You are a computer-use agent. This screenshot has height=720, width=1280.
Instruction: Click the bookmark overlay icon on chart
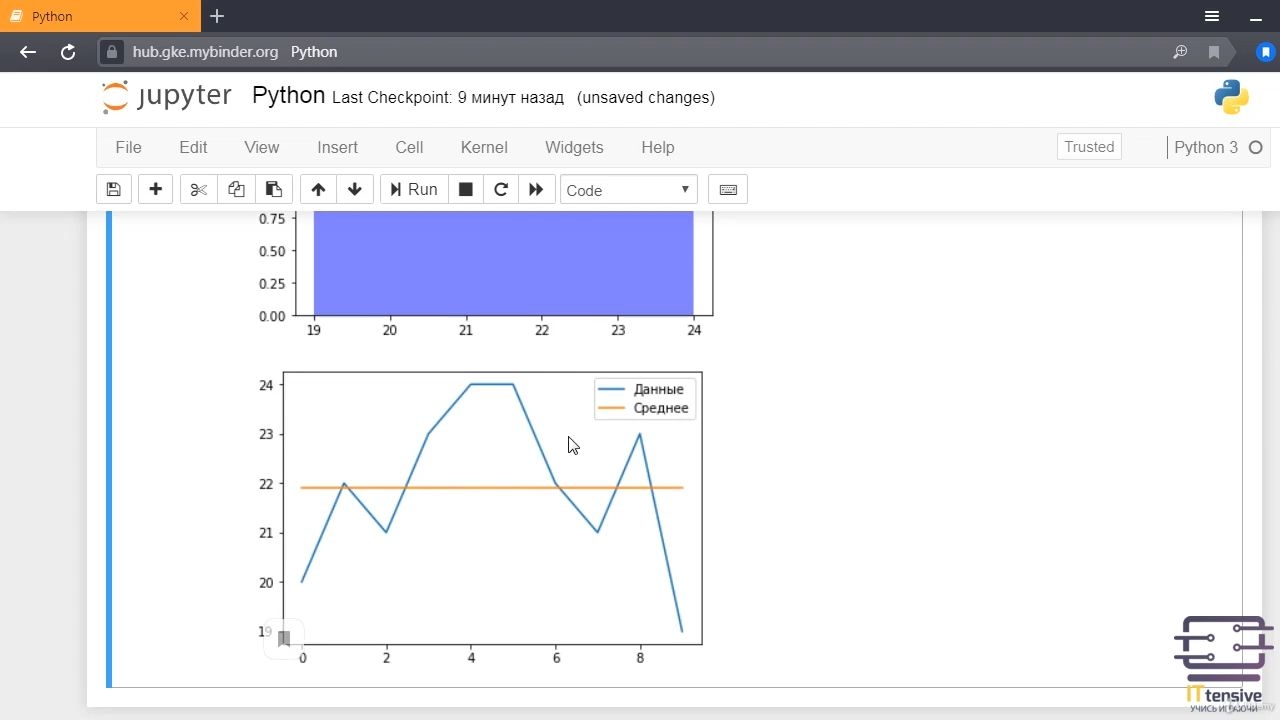[x=284, y=639]
